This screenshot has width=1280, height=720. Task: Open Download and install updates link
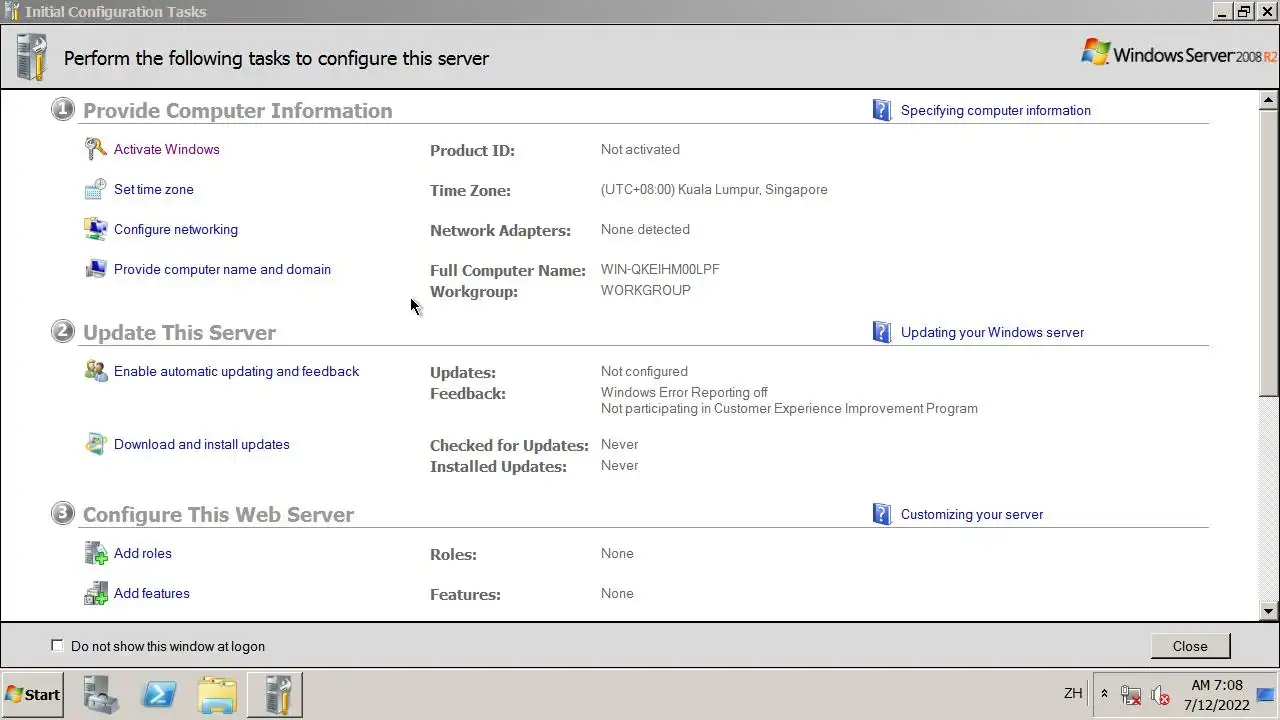(x=202, y=444)
